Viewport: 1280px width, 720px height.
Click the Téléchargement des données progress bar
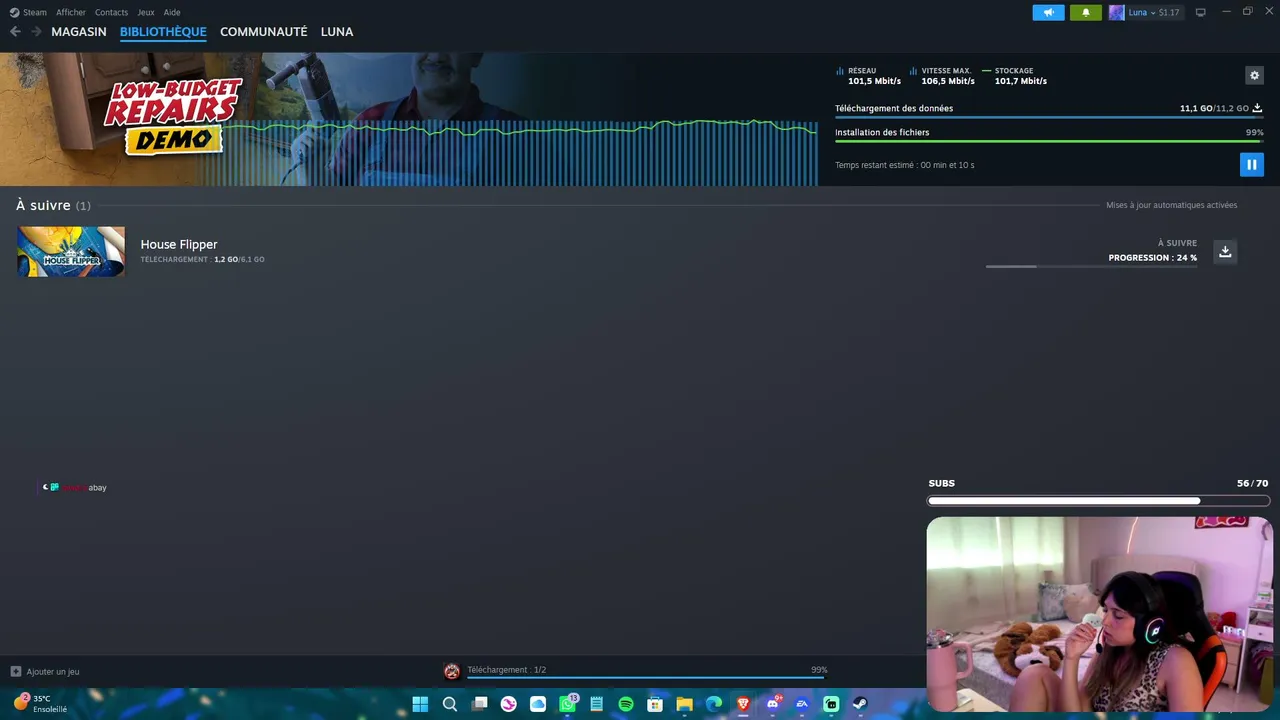[1049, 117]
